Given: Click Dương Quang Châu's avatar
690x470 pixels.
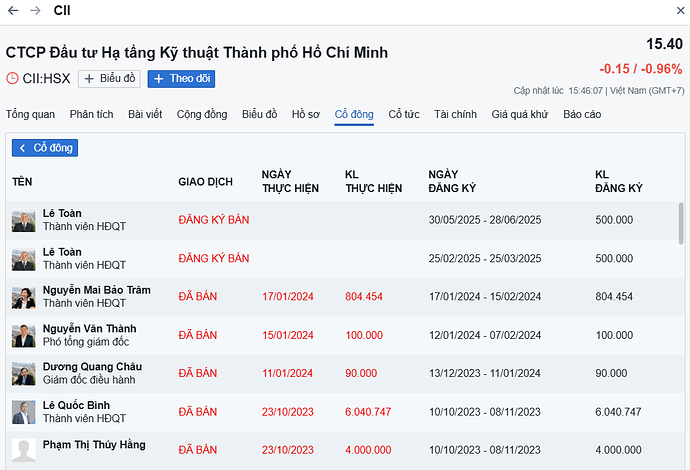Looking at the screenshot, I should tap(24, 374).
